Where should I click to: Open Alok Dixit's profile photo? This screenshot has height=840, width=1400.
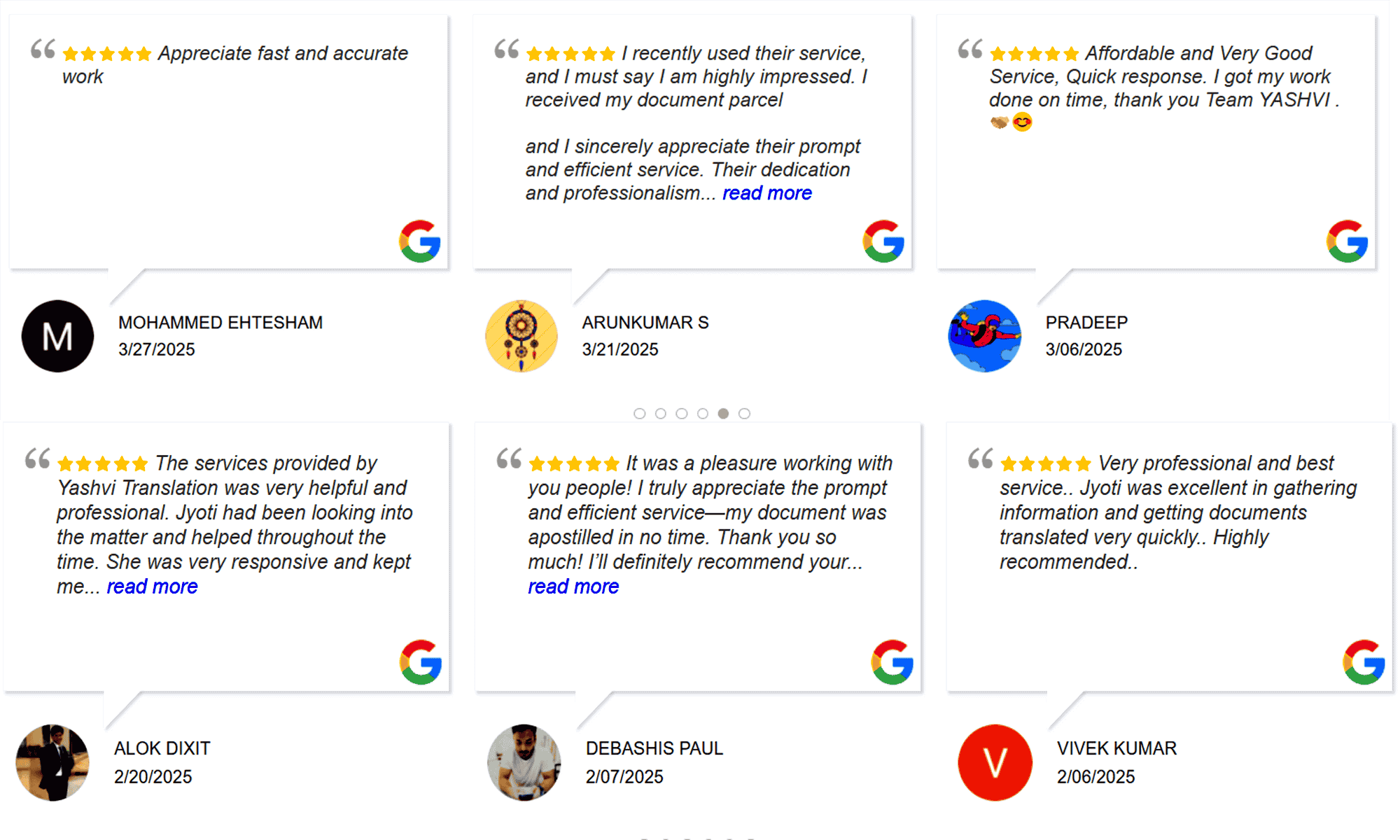[52, 762]
